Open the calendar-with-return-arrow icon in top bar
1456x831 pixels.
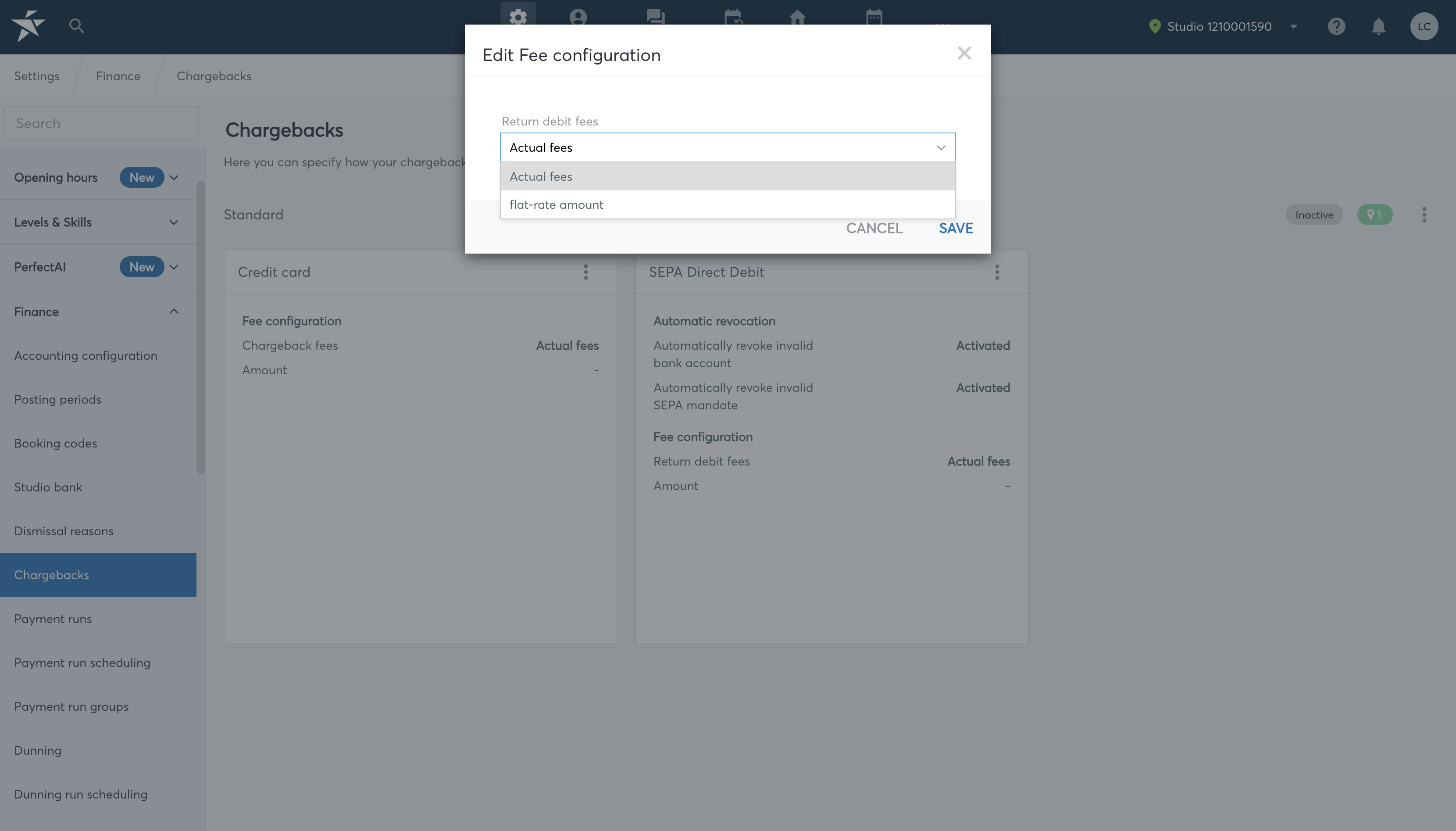pyautogui.click(x=733, y=17)
